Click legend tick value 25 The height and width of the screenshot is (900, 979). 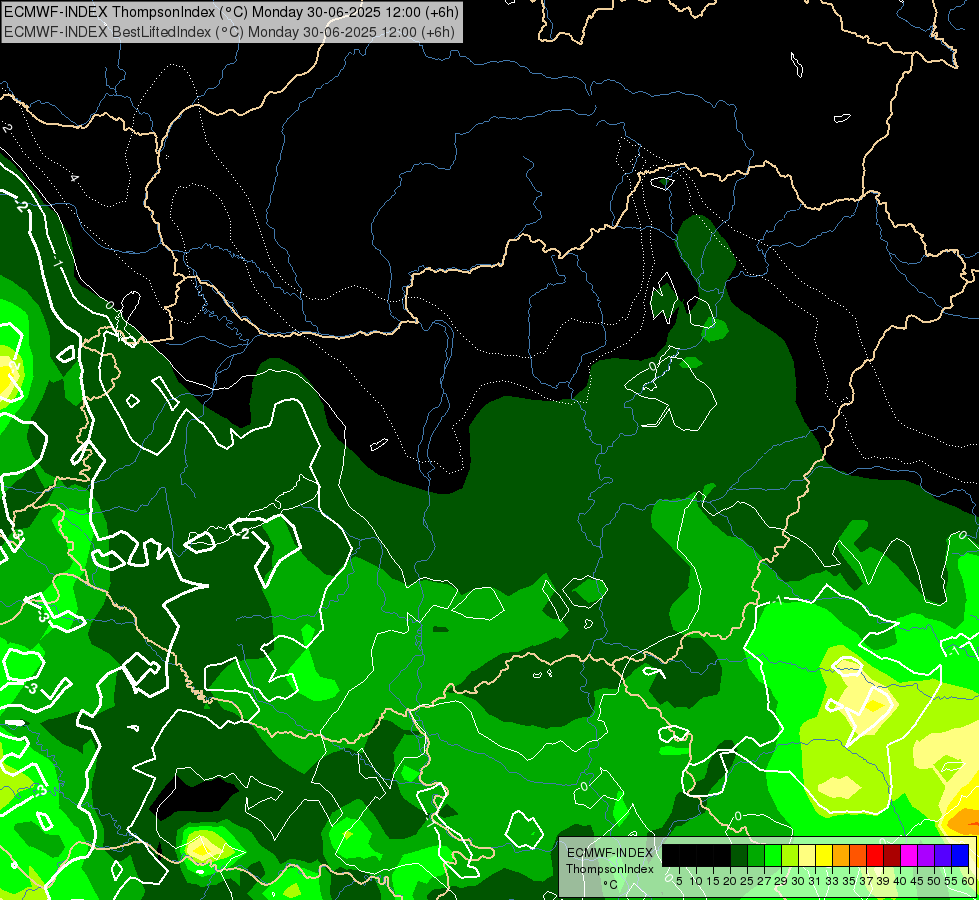(747, 881)
